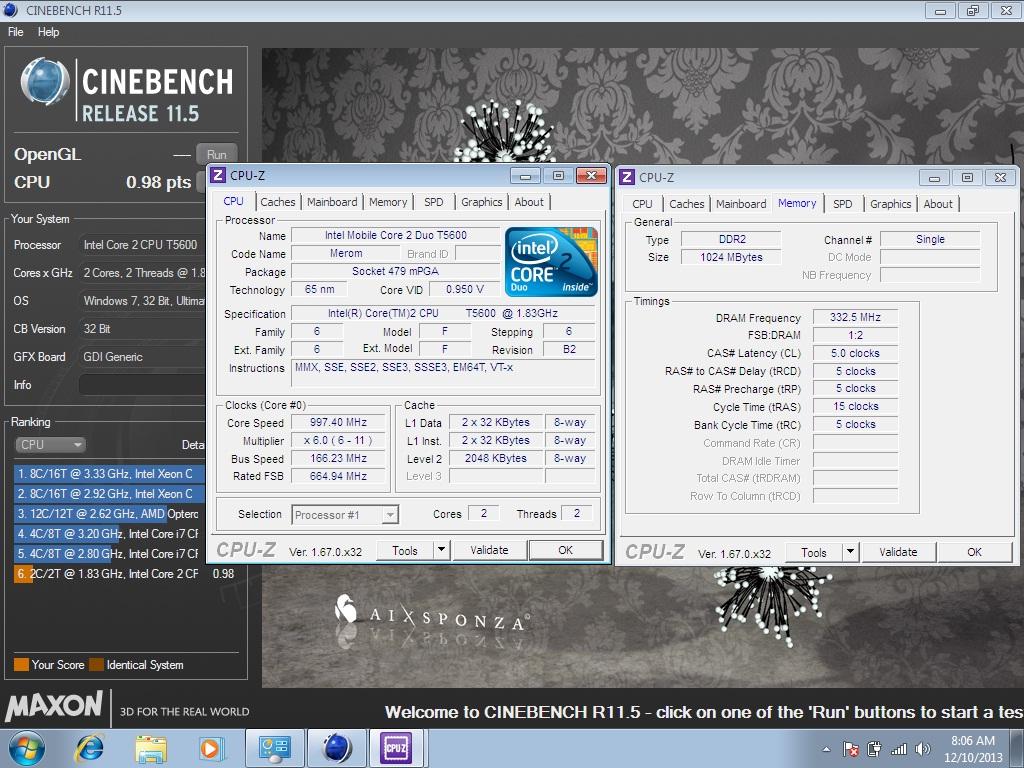1024x768 pixels.
Task: Open the Windows Start orb
Action: (26, 748)
